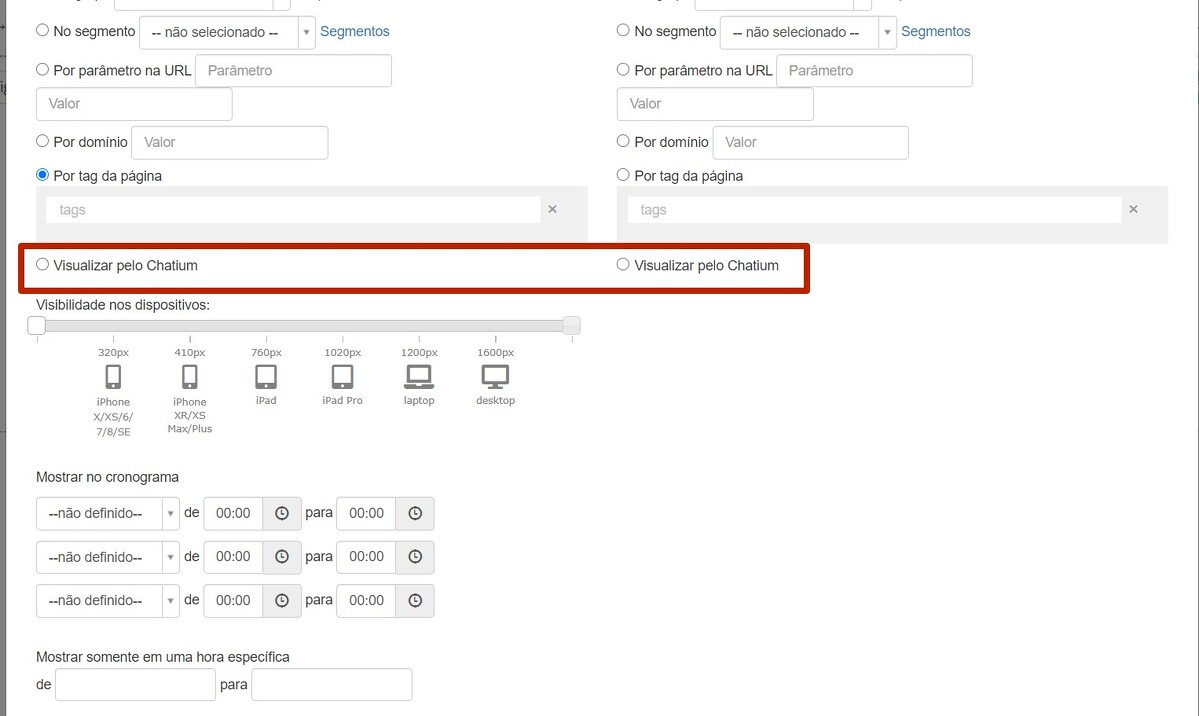Expand third '--não definido--' schedule dropdown
Image resolution: width=1199 pixels, height=716 pixels.
coord(108,601)
